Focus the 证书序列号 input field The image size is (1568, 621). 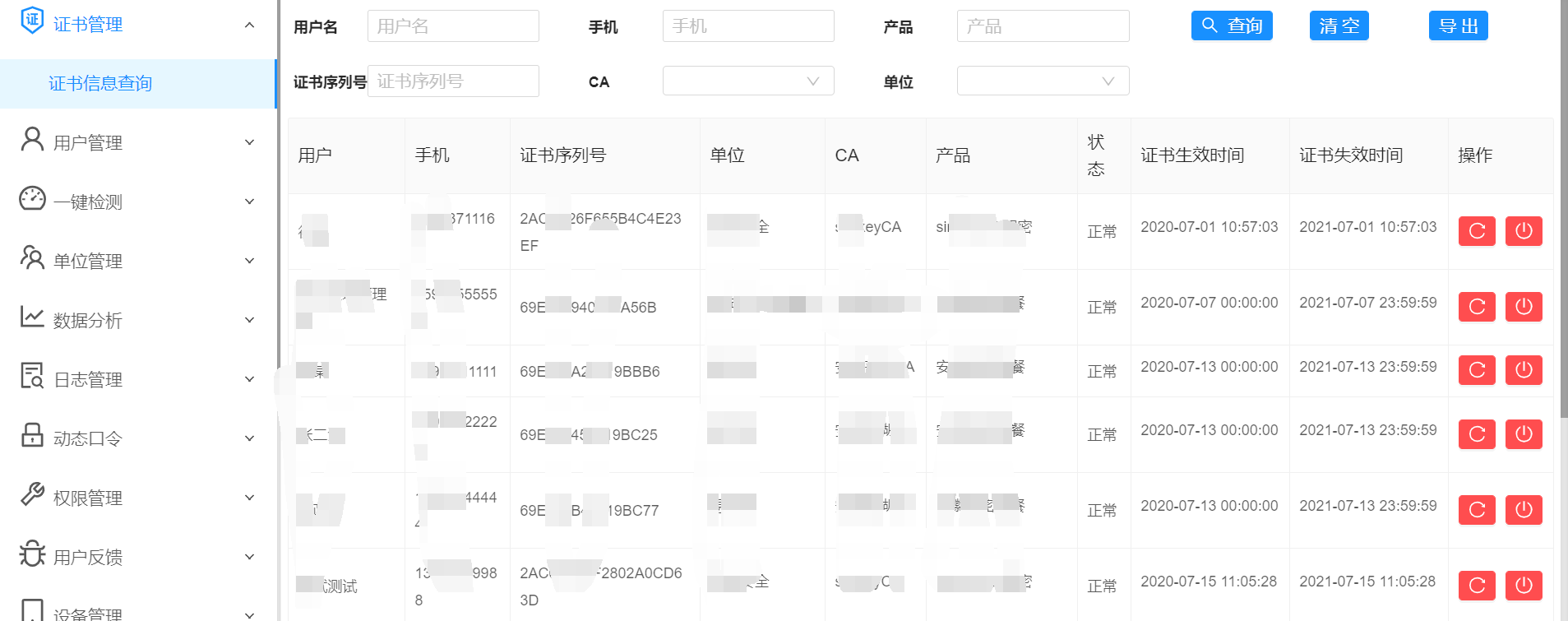pyautogui.click(x=453, y=81)
